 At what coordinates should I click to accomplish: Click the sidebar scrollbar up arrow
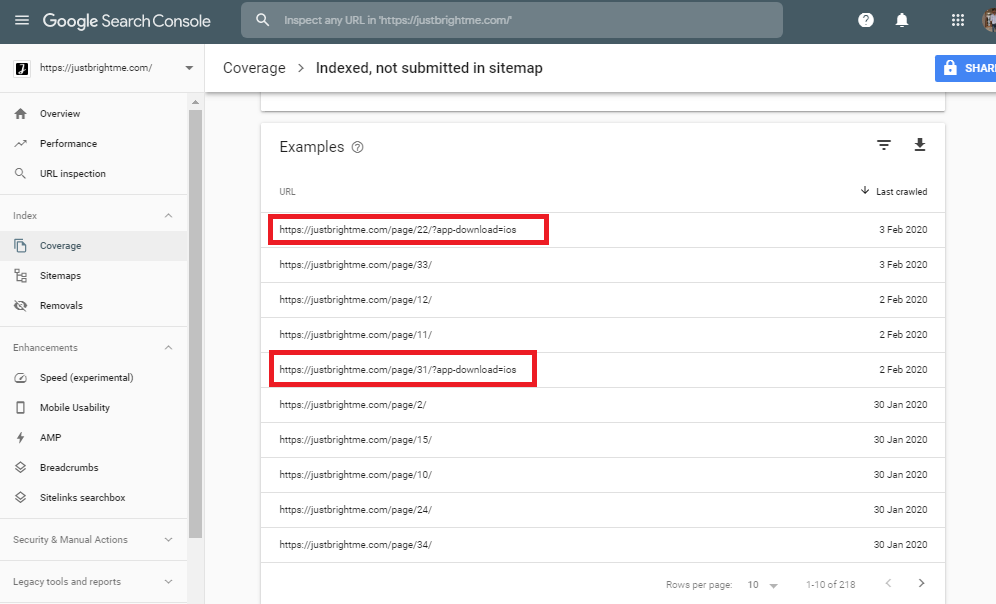click(x=195, y=102)
